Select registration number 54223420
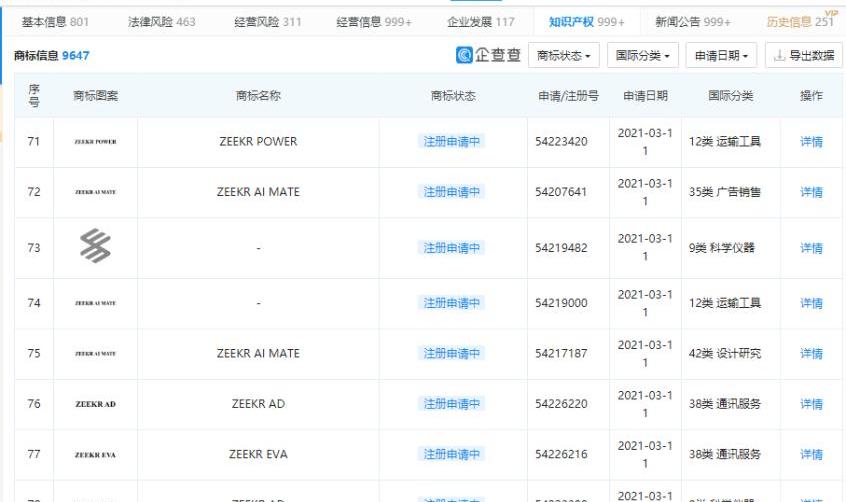Image resolution: width=846 pixels, height=502 pixels. [561, 141]
